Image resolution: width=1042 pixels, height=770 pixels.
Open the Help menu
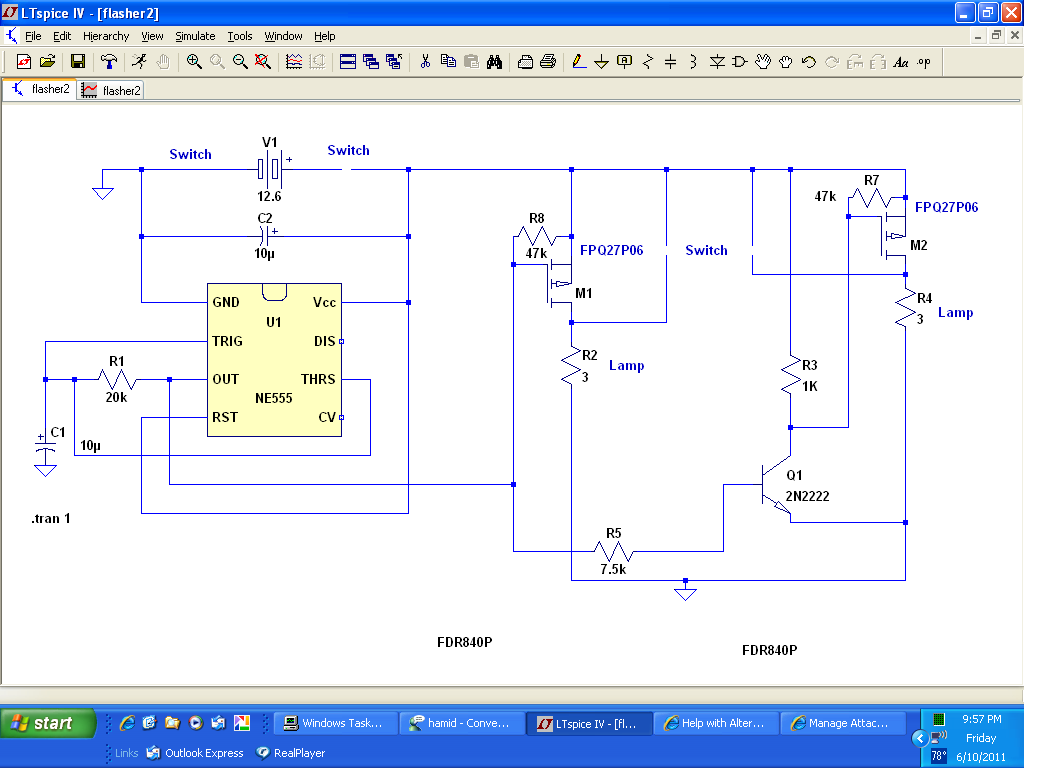tap(324, 36)
